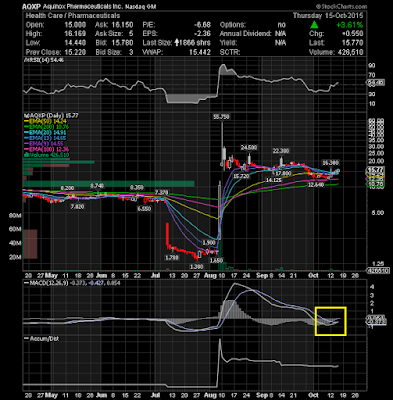The height and width of the screenshot is (400, 393).
Task: Click the +3.61% percent change value
Action: [x=349, y=25]
